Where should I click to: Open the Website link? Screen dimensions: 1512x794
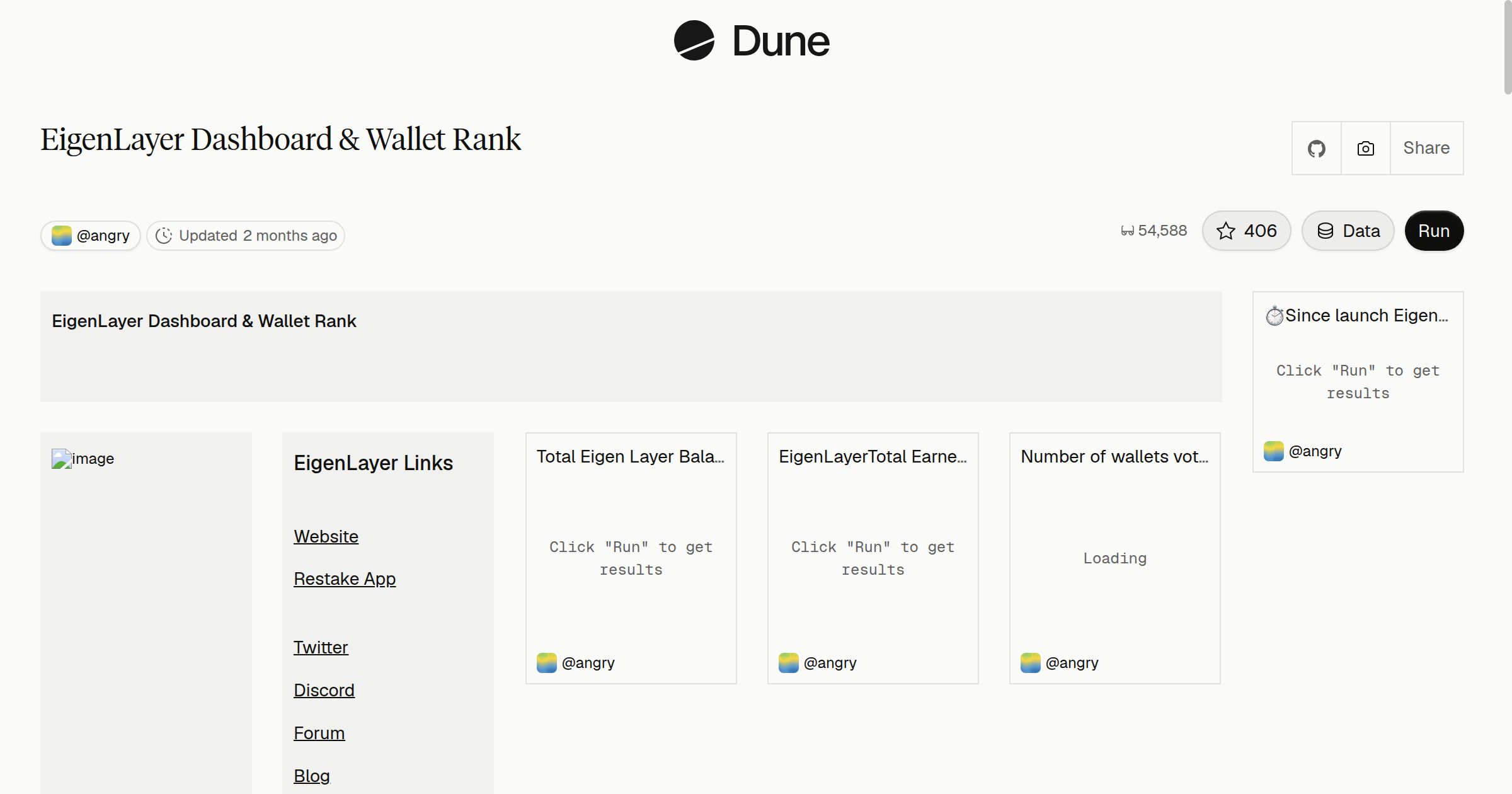[326, 536]
